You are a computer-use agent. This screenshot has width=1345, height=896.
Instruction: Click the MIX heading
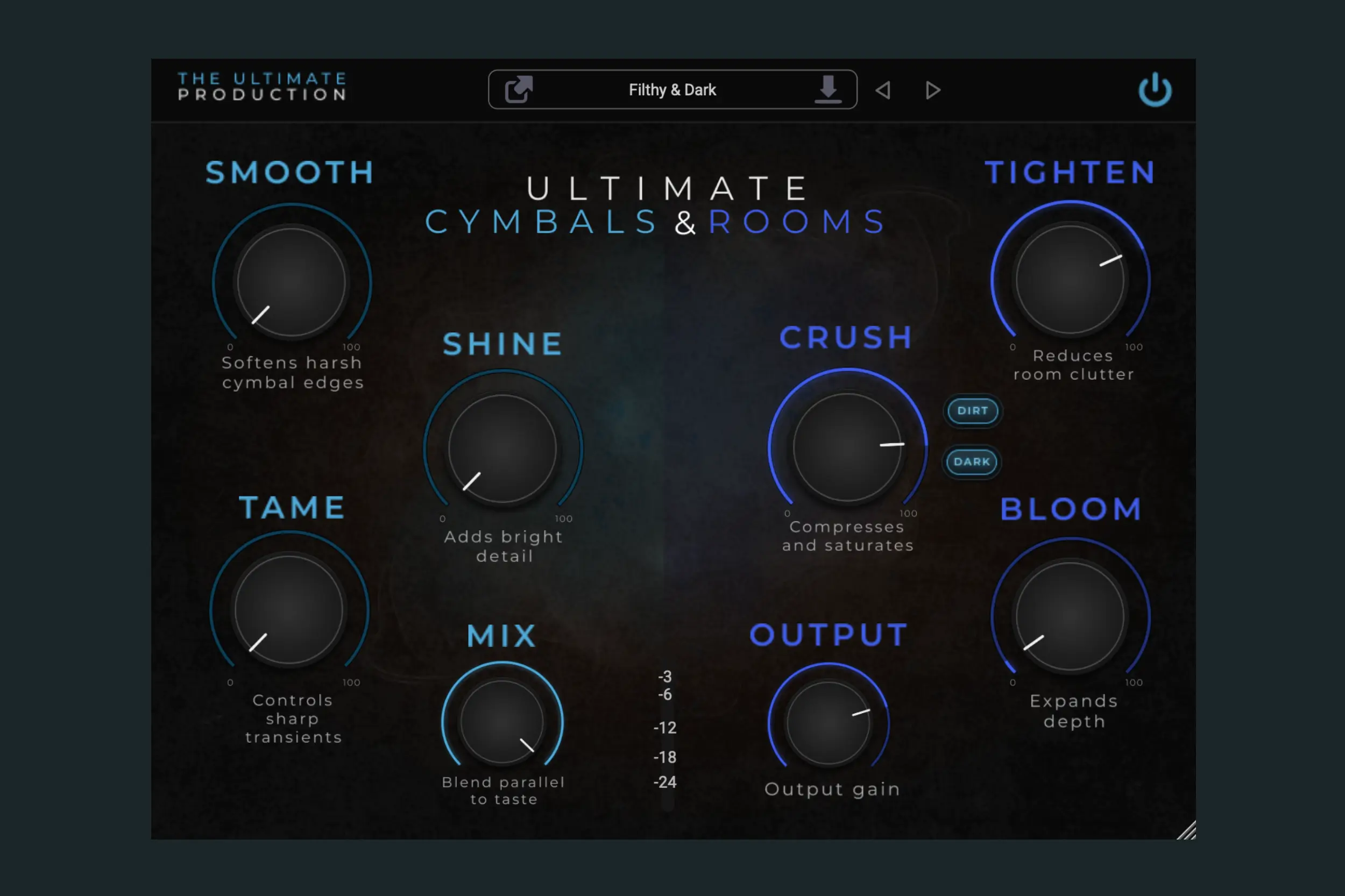coord(502,636)
